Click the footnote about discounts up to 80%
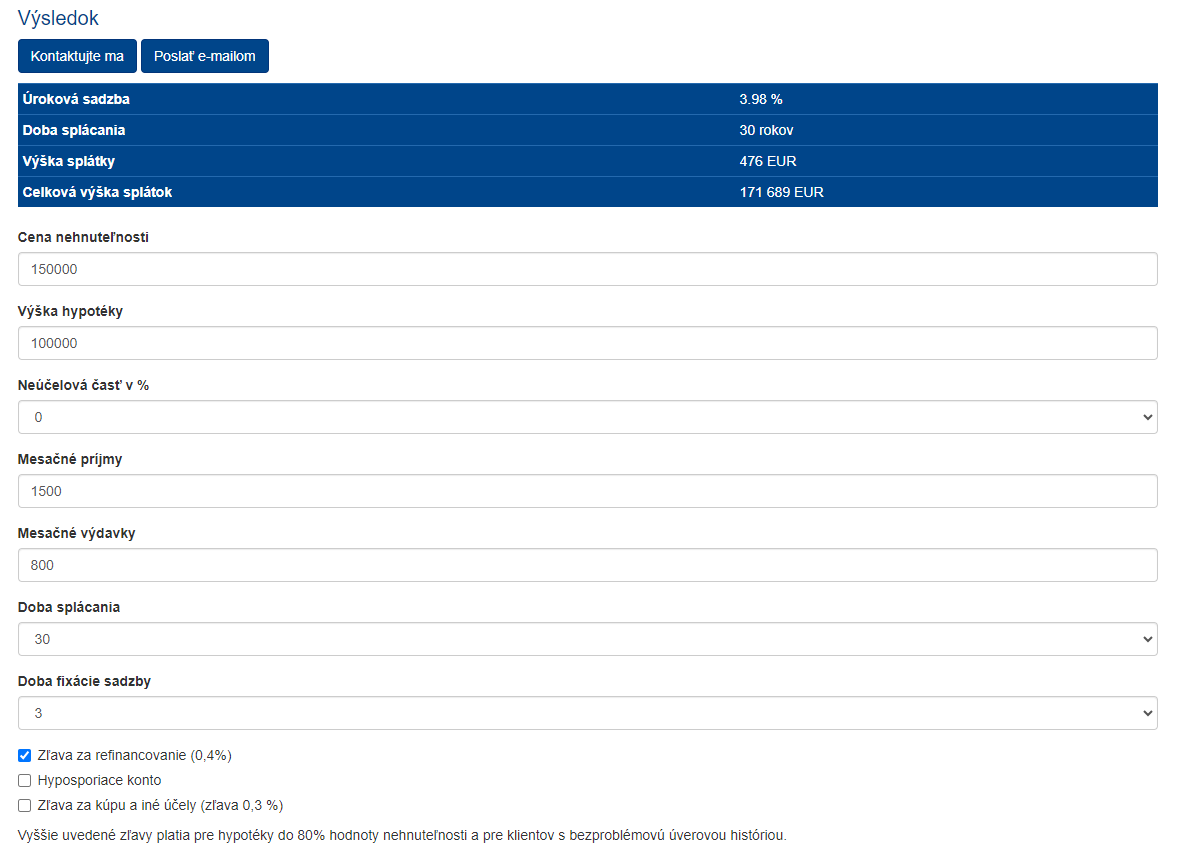The height and width of the screenshot is (855, 1189). [402, 834]
